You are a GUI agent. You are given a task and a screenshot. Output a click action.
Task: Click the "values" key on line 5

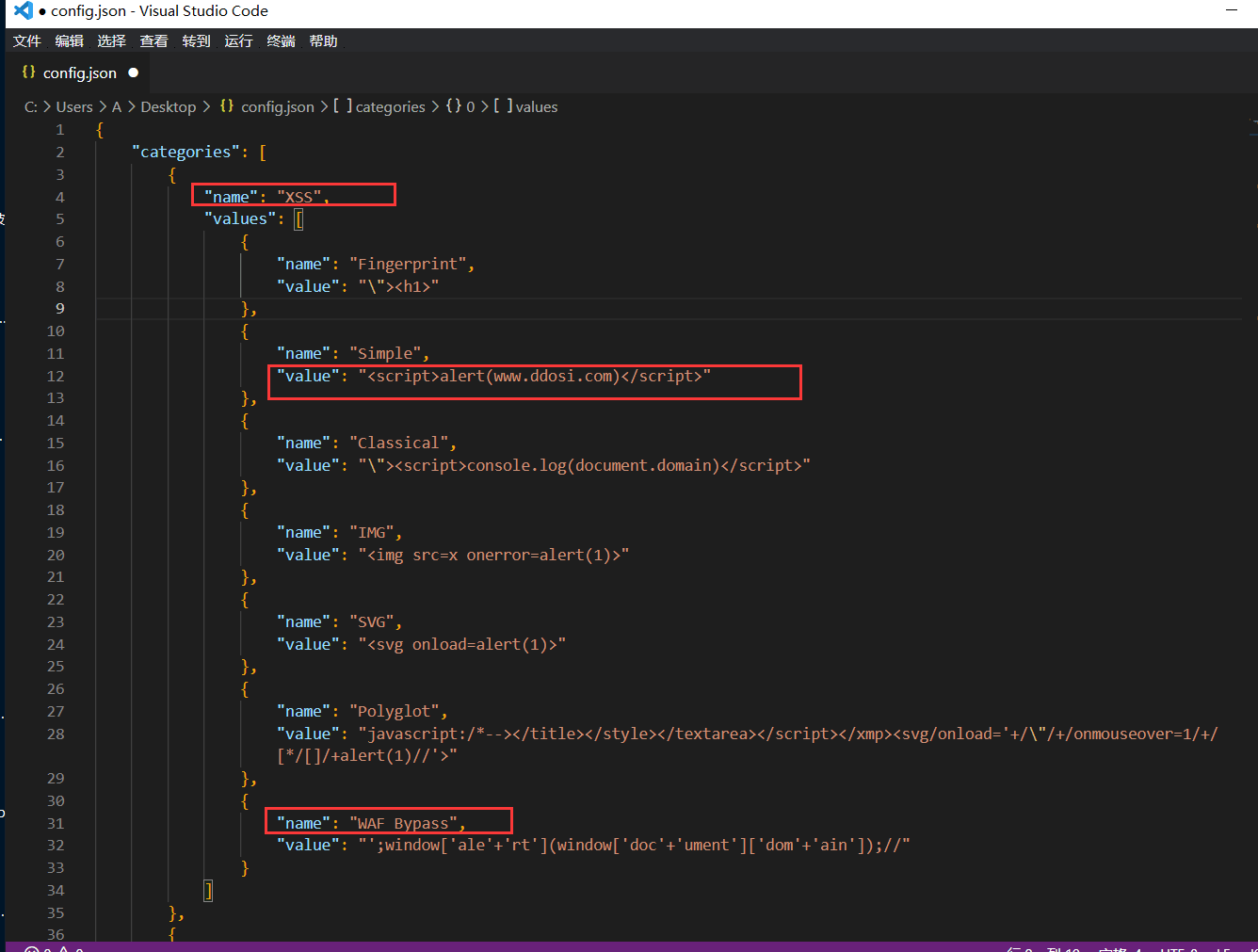pos(240,218)
